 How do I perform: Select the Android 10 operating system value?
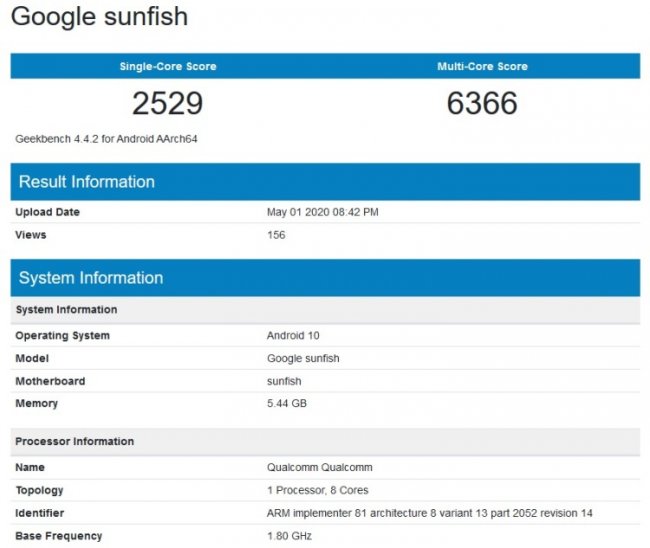coord(293,336)
